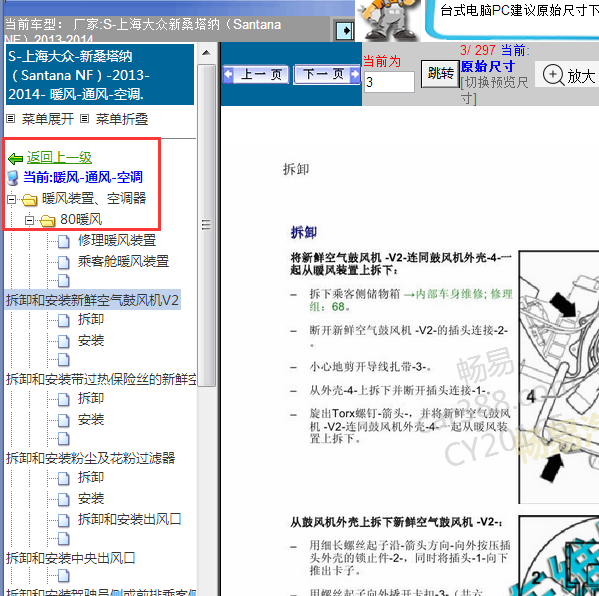Collapse the 80暖风 tree node

coord(29,220)
